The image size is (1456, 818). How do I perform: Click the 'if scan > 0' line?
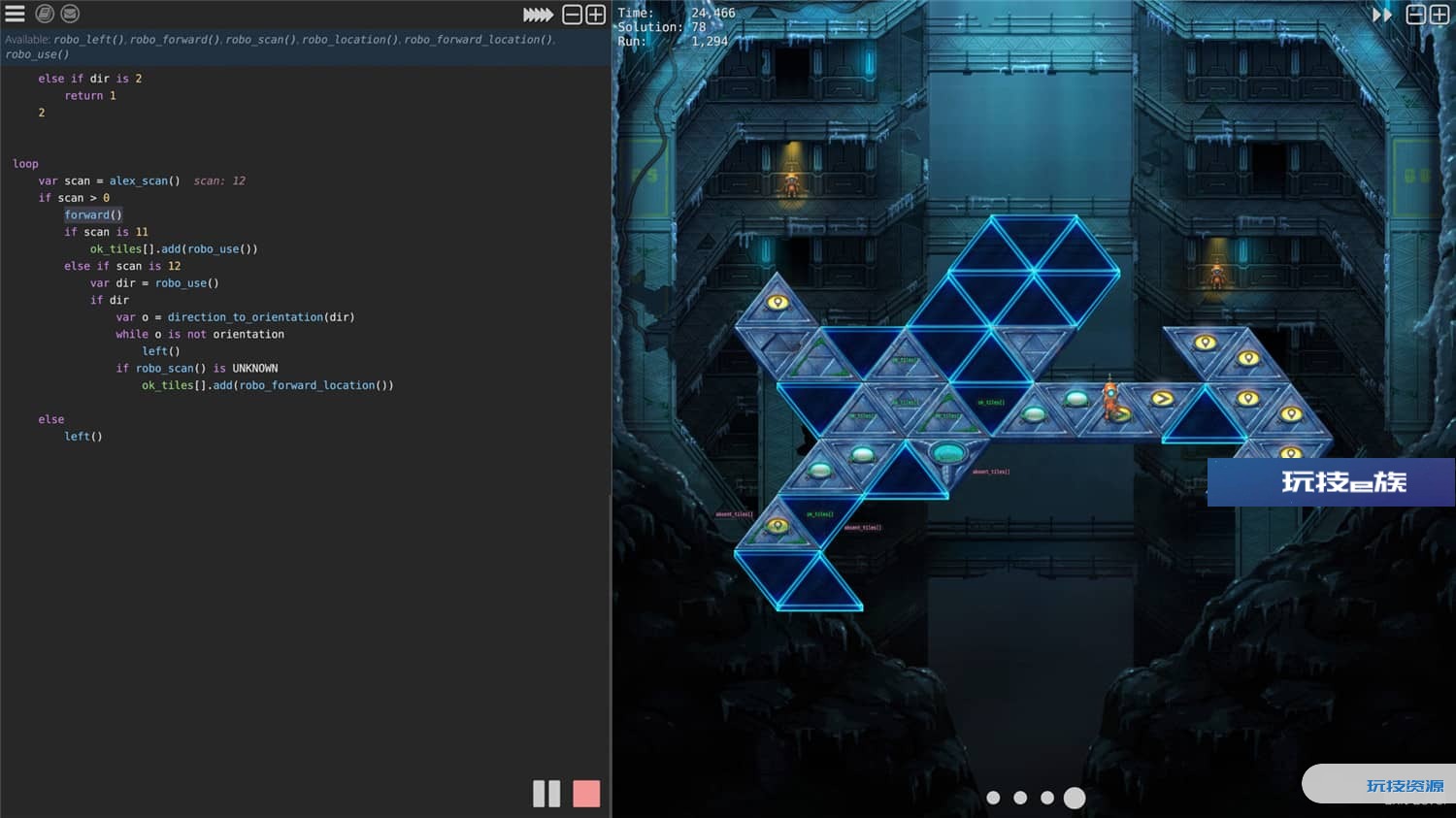[x=74, y=198]
